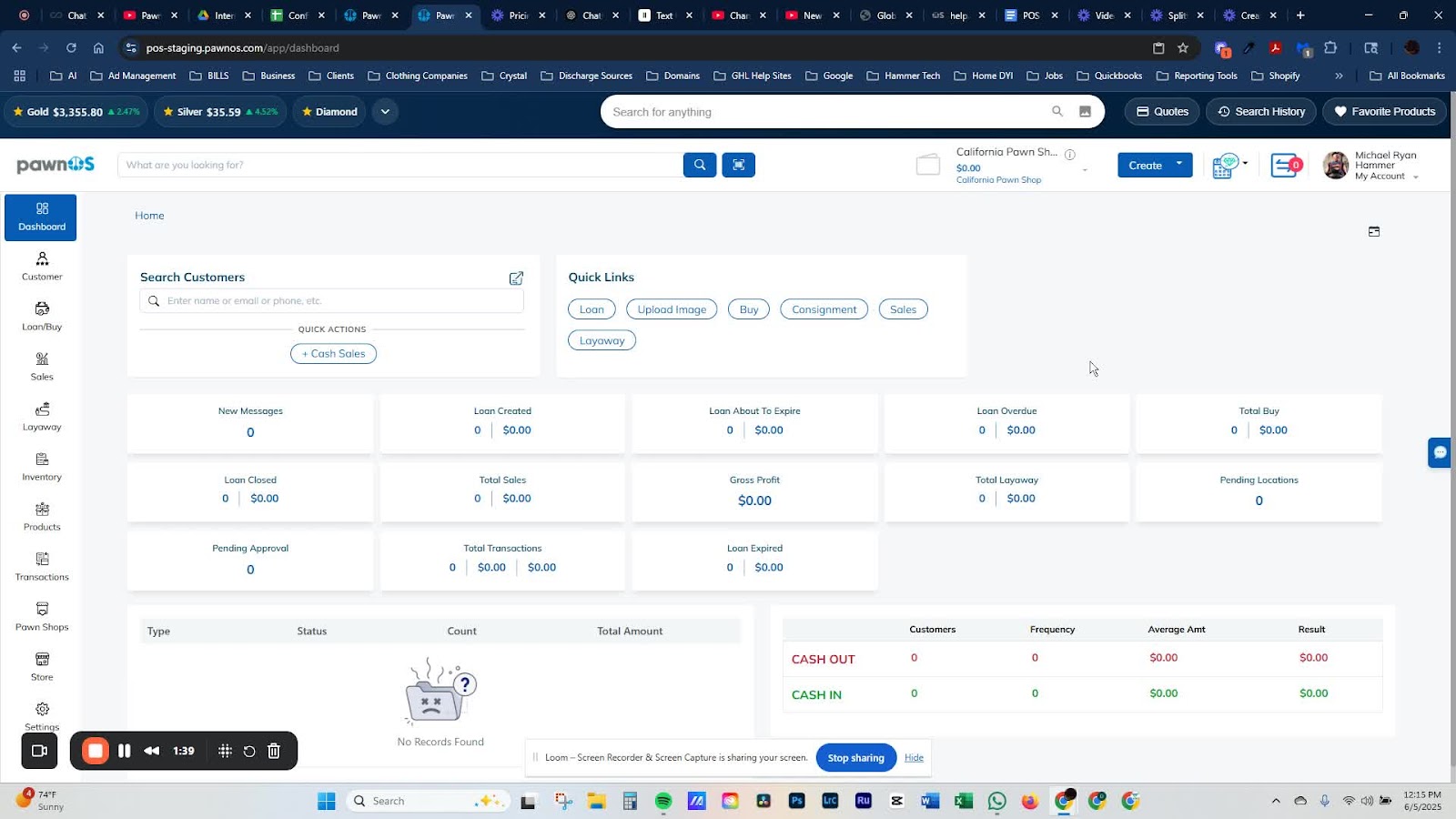This screenshot has width=1456, height=819.
Task: Open Search Customers in new window icon
Action: [x=516, y=278]
